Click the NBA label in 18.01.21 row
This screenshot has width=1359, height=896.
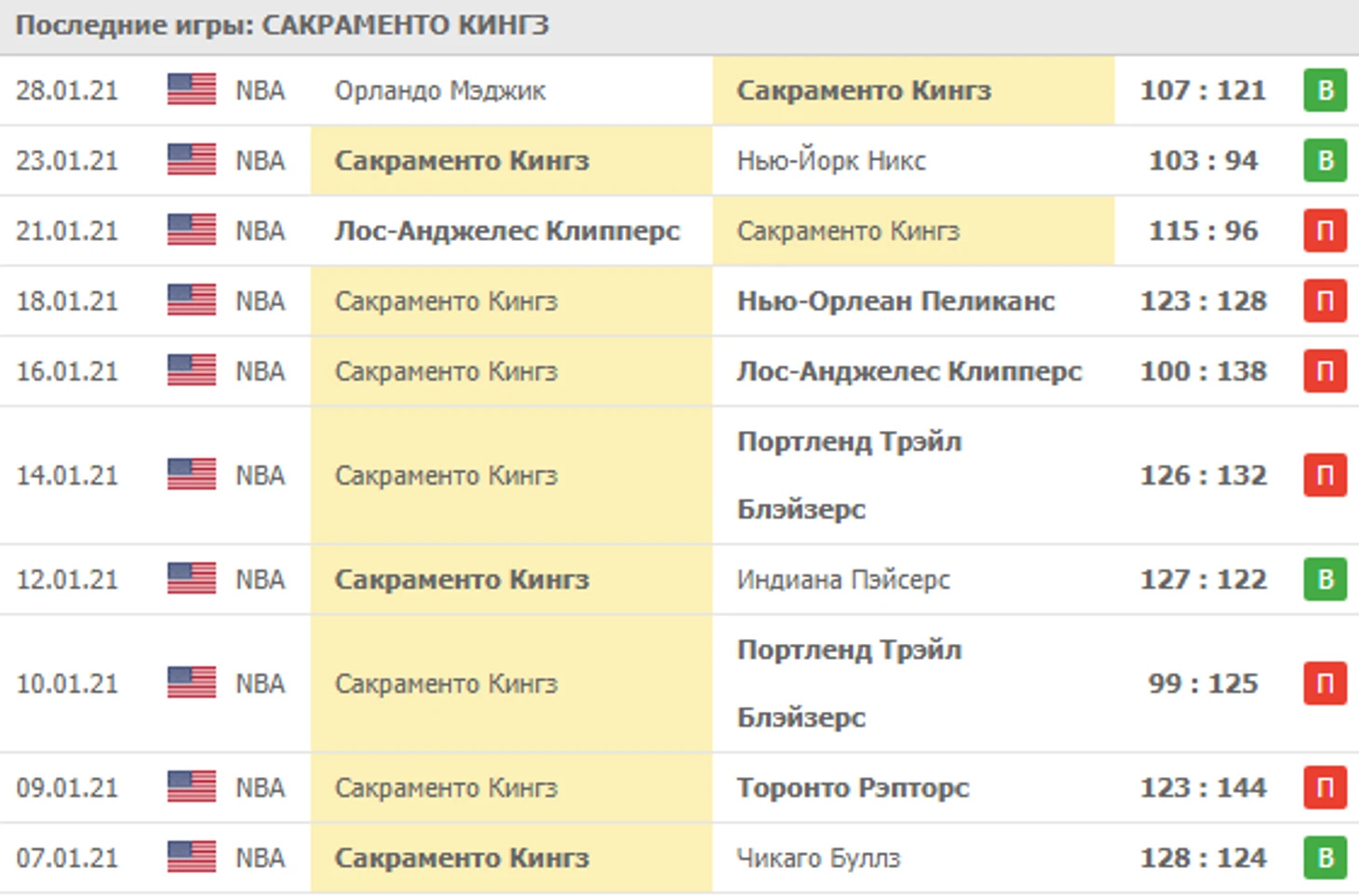(260, 301)
